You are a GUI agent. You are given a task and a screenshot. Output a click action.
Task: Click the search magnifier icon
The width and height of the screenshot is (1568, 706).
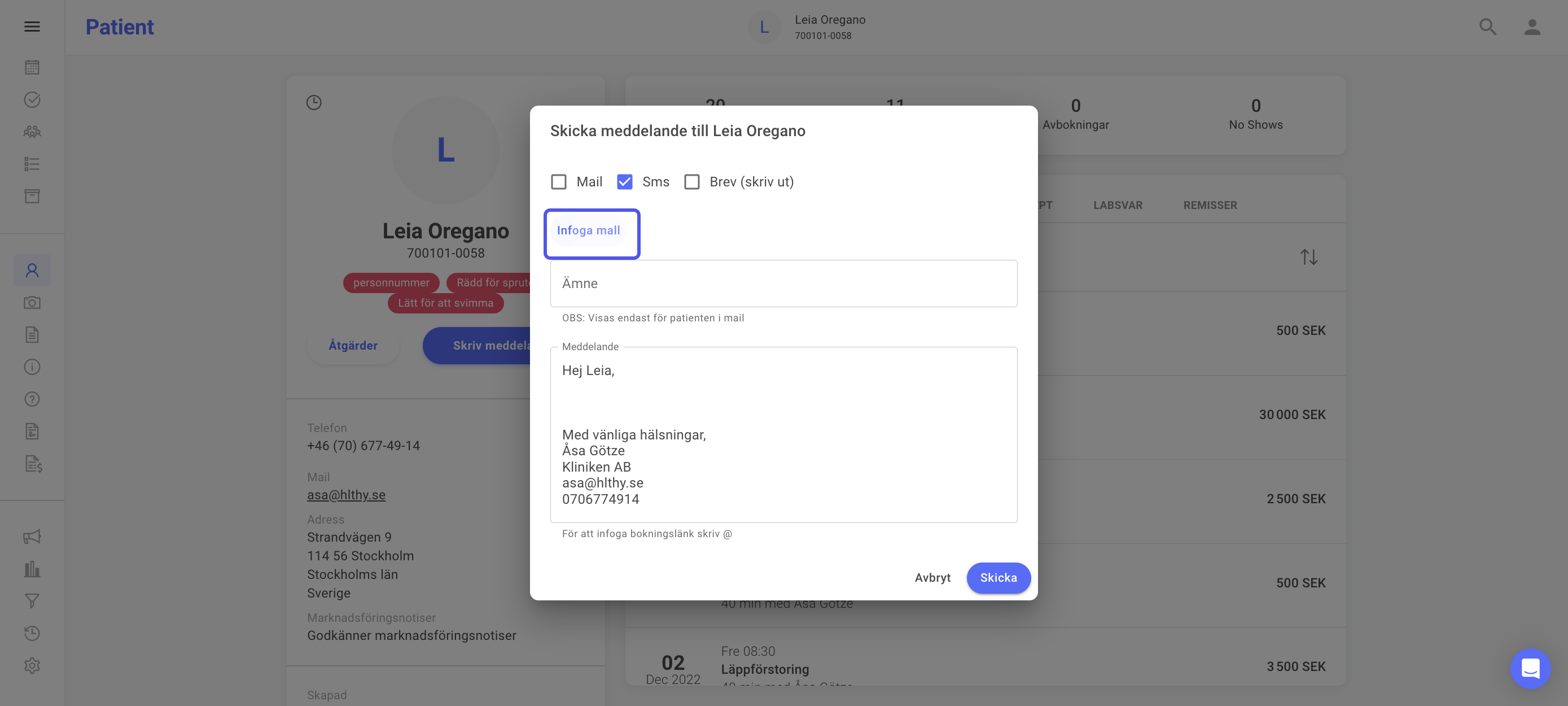coord(1488,27)
